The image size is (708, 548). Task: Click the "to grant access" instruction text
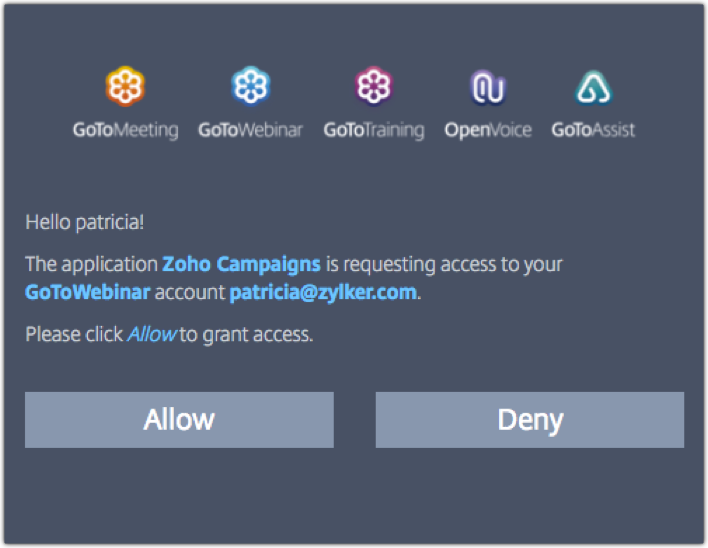click(x=246, y=334)
